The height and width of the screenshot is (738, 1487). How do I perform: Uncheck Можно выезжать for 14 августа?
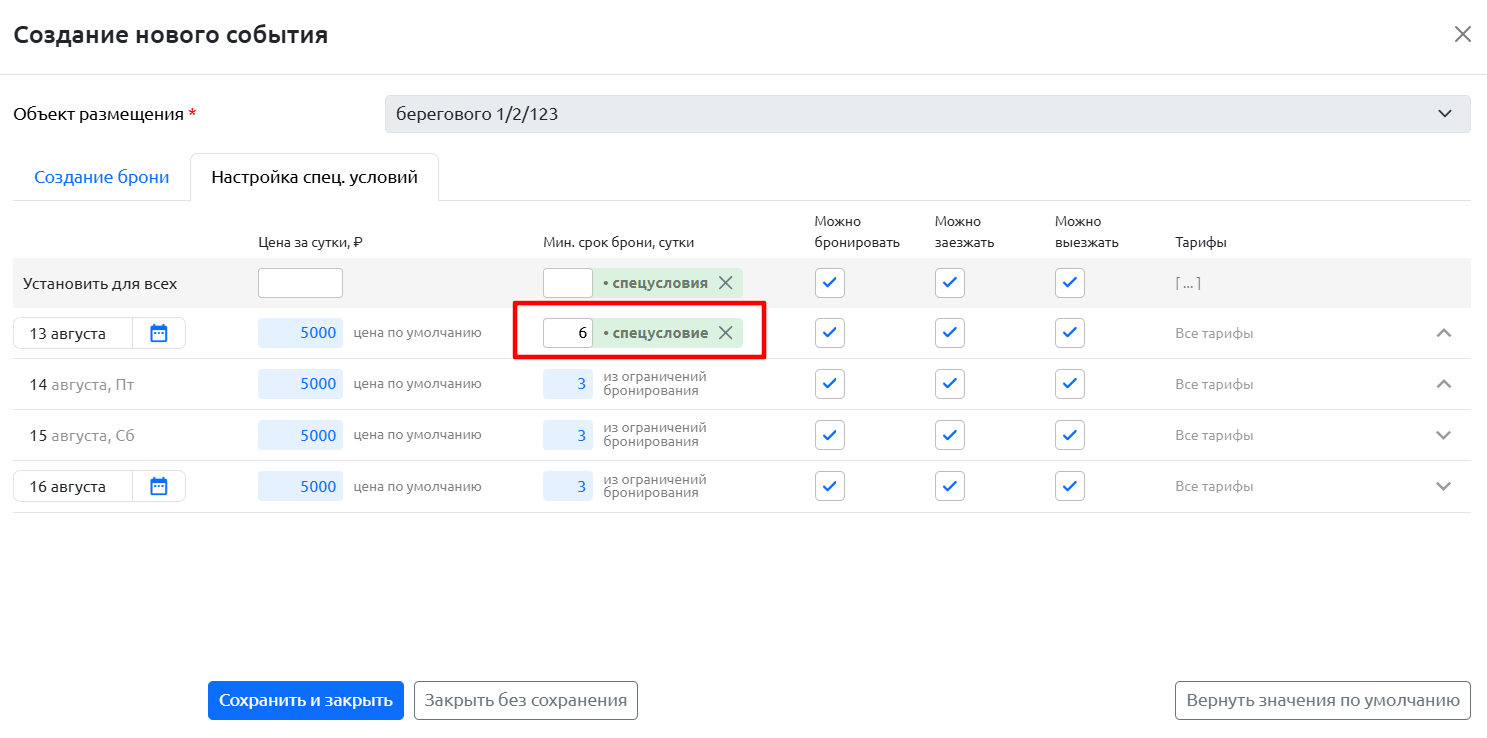pos(1070,384)
